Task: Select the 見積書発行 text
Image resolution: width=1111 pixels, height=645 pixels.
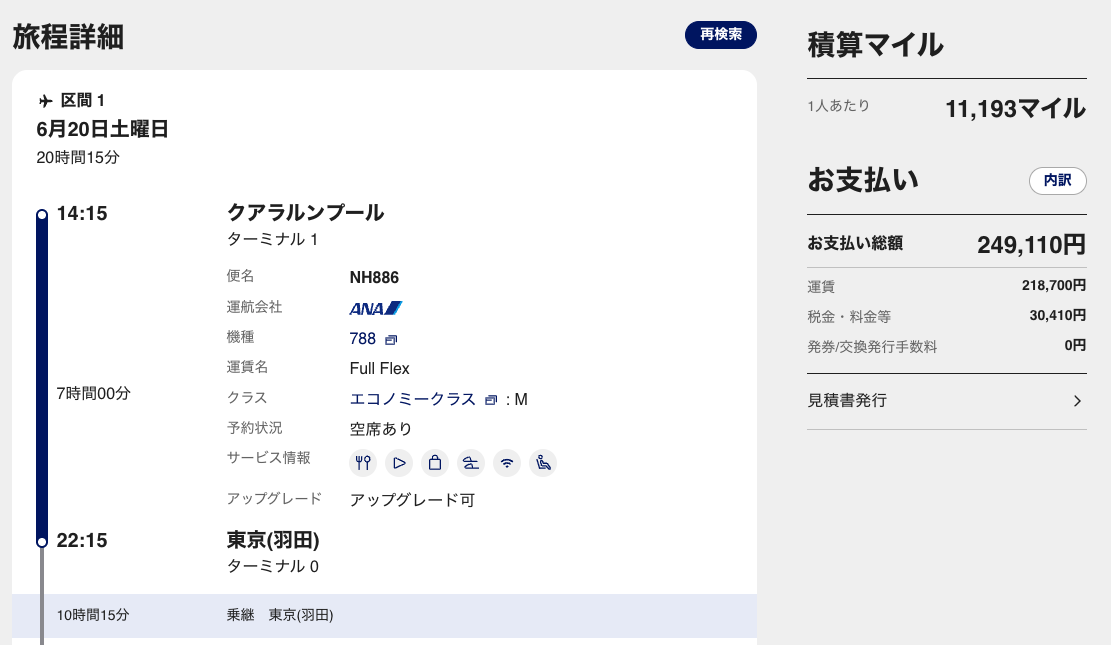Action: [x=847, y=401]
